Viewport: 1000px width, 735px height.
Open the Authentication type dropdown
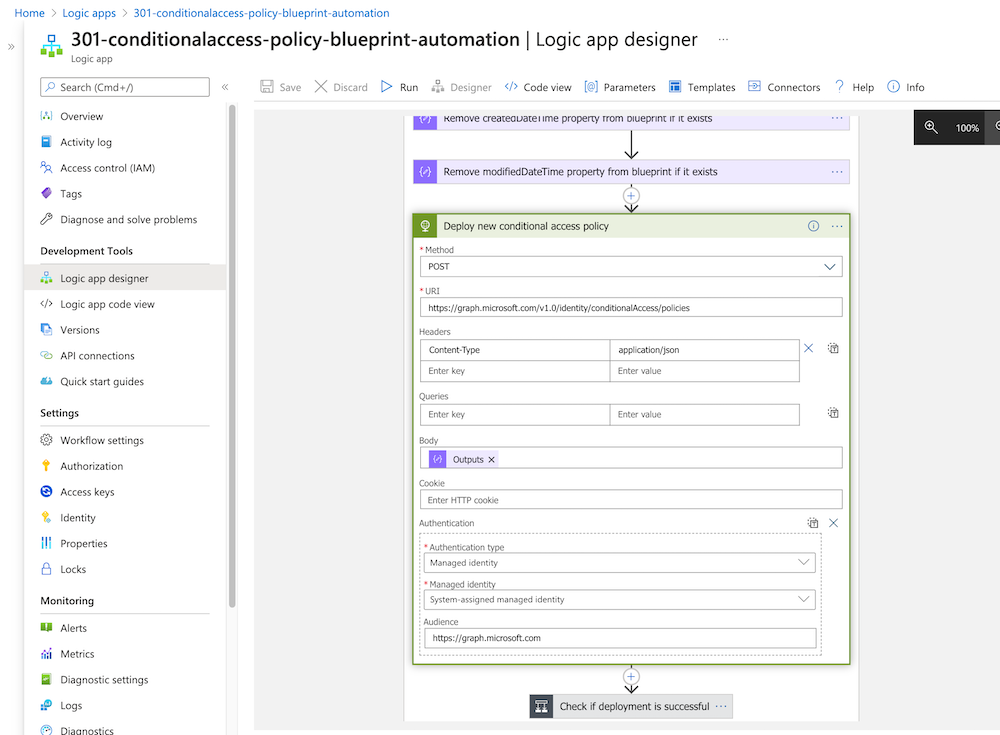coord(619,563)
